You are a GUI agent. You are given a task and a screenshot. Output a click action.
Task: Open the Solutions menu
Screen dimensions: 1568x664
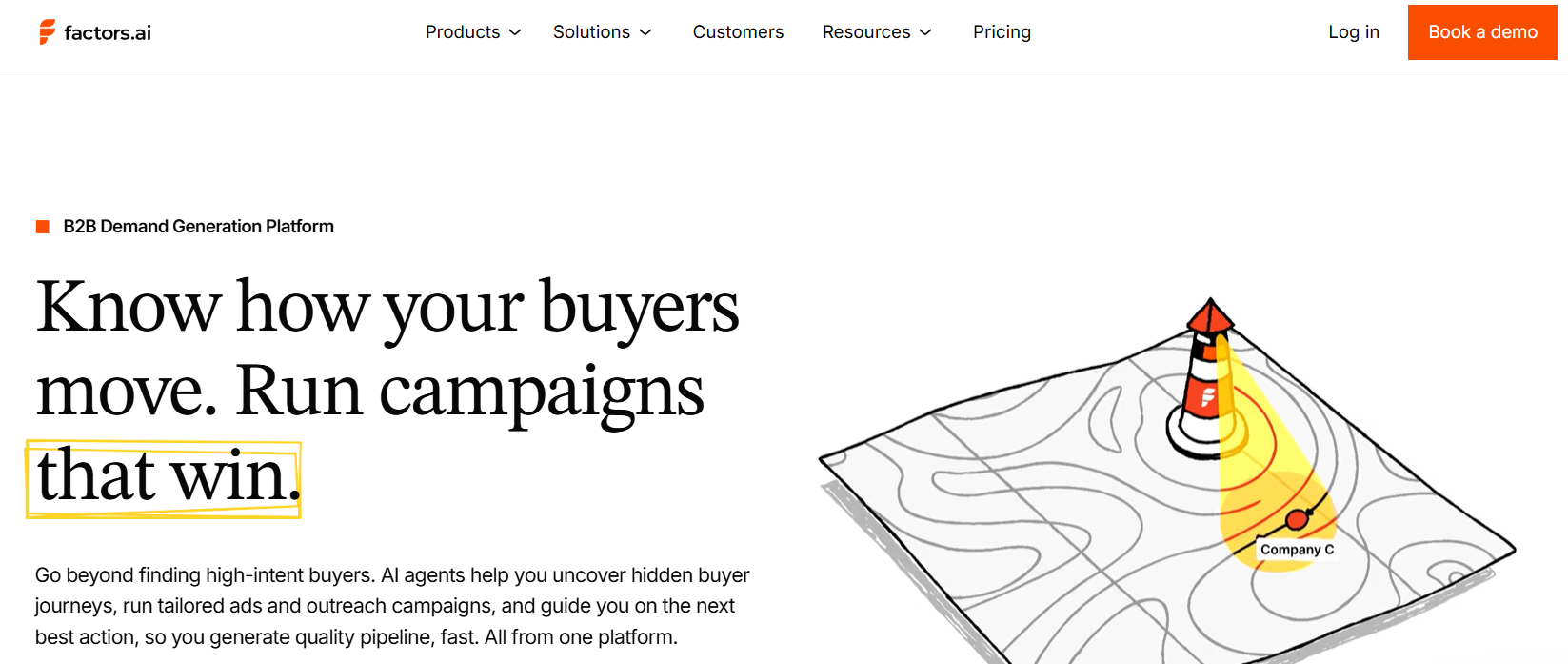(591, 32)
